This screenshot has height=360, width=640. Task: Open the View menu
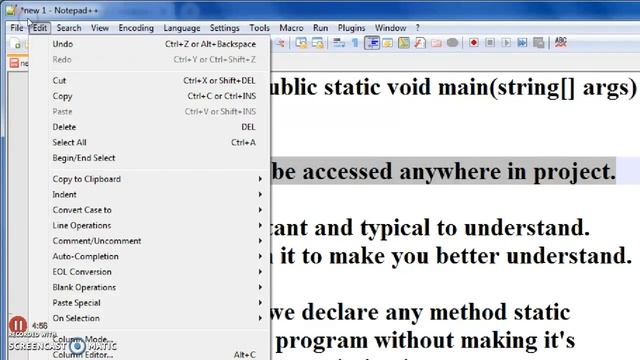[100, 28]
